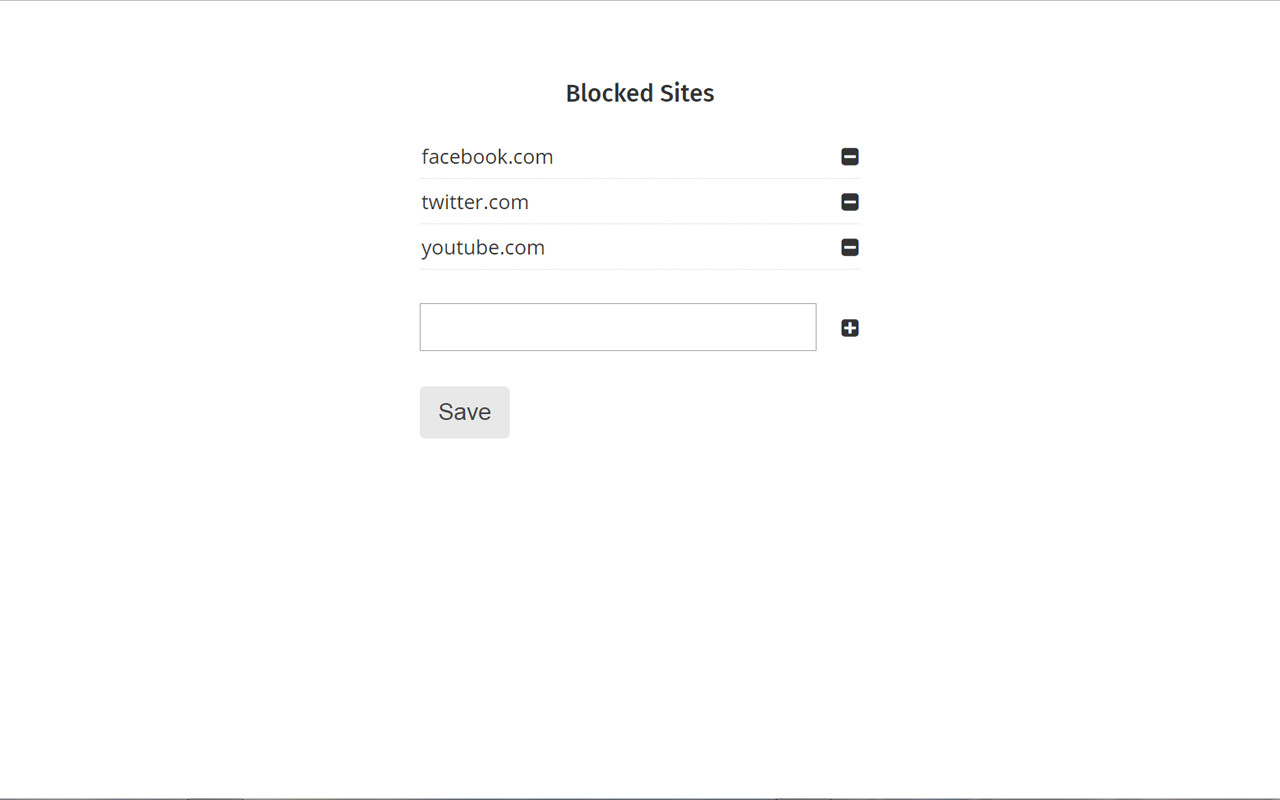Click the plus icon to add site
The image size is (1280, 800).
point(850,328)
